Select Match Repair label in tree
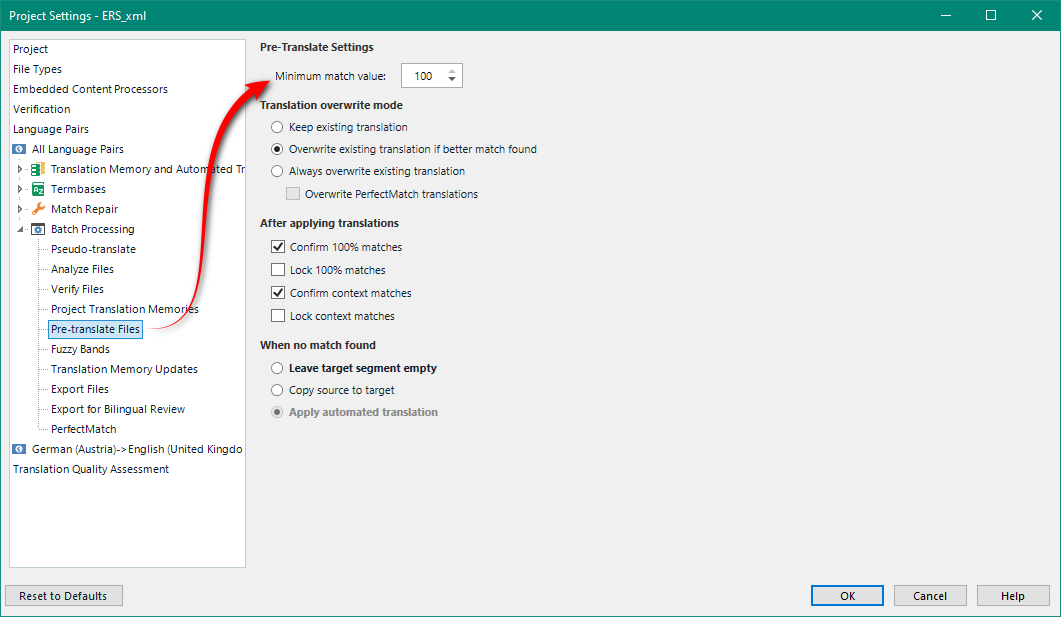The image size is (1061, 617). click(x=85, y=209)
